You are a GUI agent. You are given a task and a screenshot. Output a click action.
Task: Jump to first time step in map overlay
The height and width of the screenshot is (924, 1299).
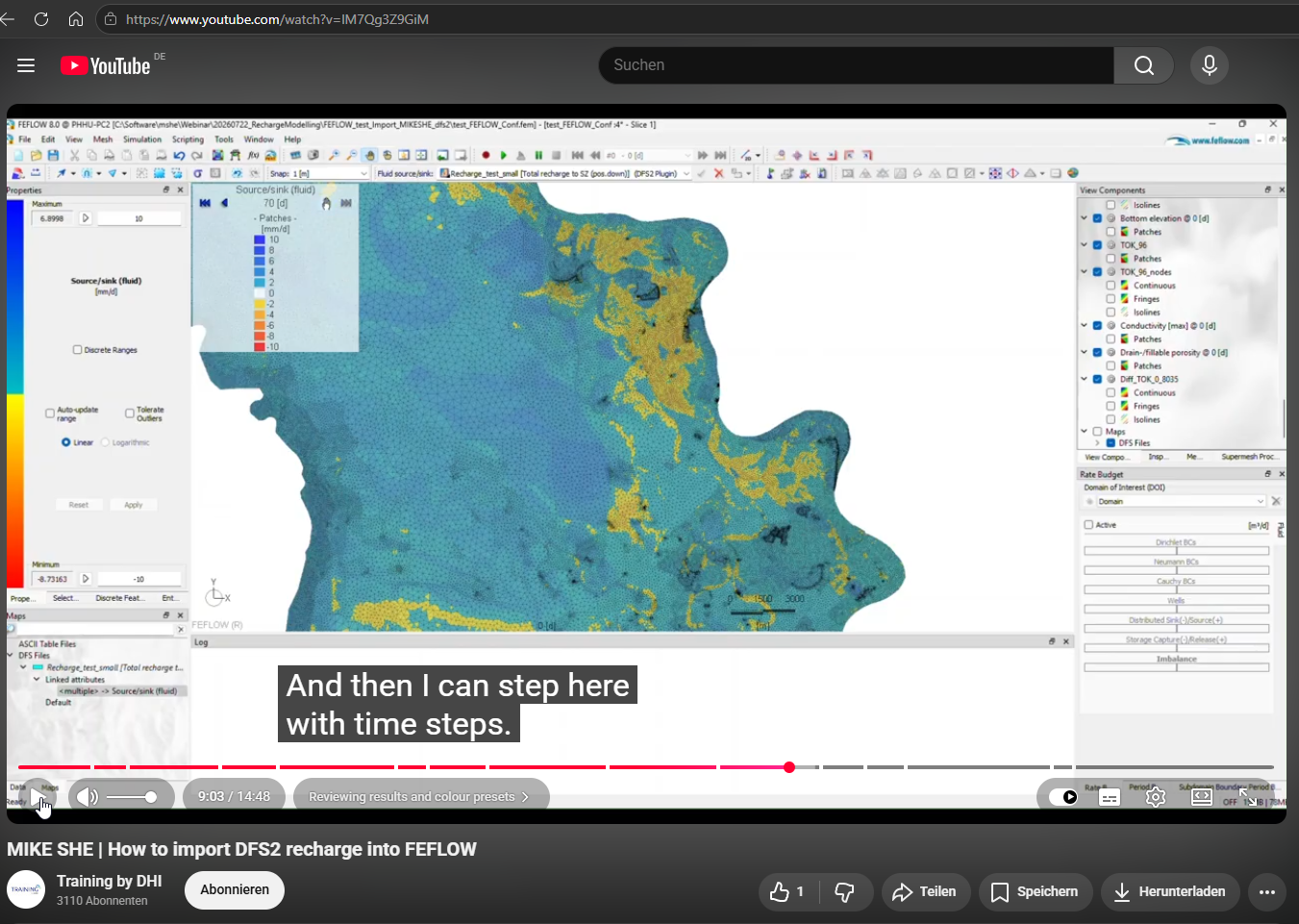[x=205, y=203]
